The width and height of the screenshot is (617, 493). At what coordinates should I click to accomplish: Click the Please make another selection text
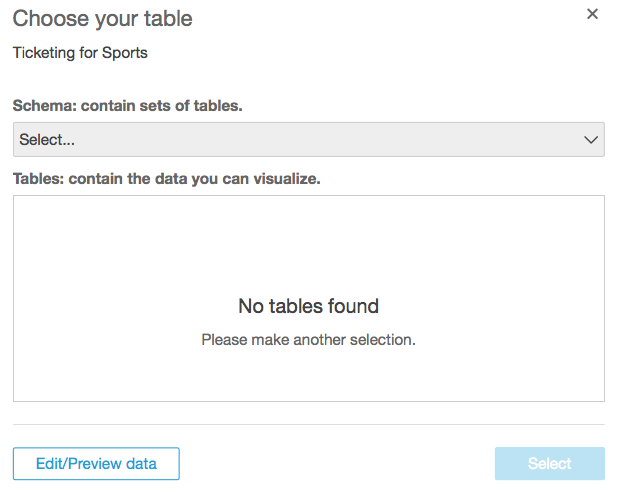click(x=308, y=340)
